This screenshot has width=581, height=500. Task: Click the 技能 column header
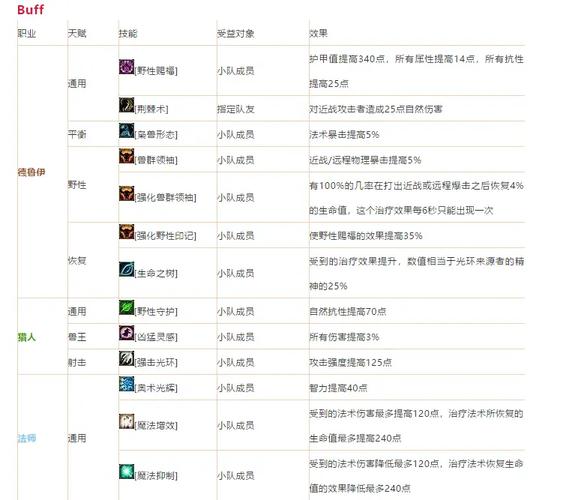(128, 34)
